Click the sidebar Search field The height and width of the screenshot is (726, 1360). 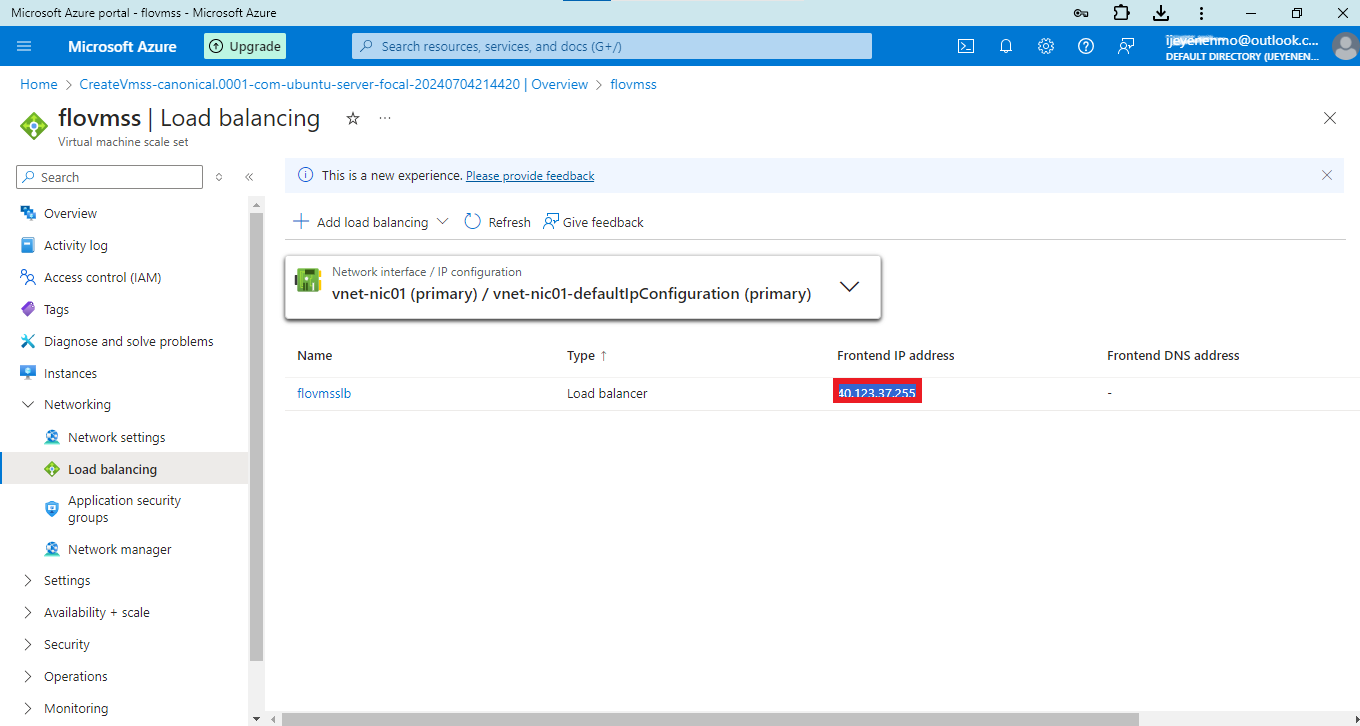pos(110,177)
